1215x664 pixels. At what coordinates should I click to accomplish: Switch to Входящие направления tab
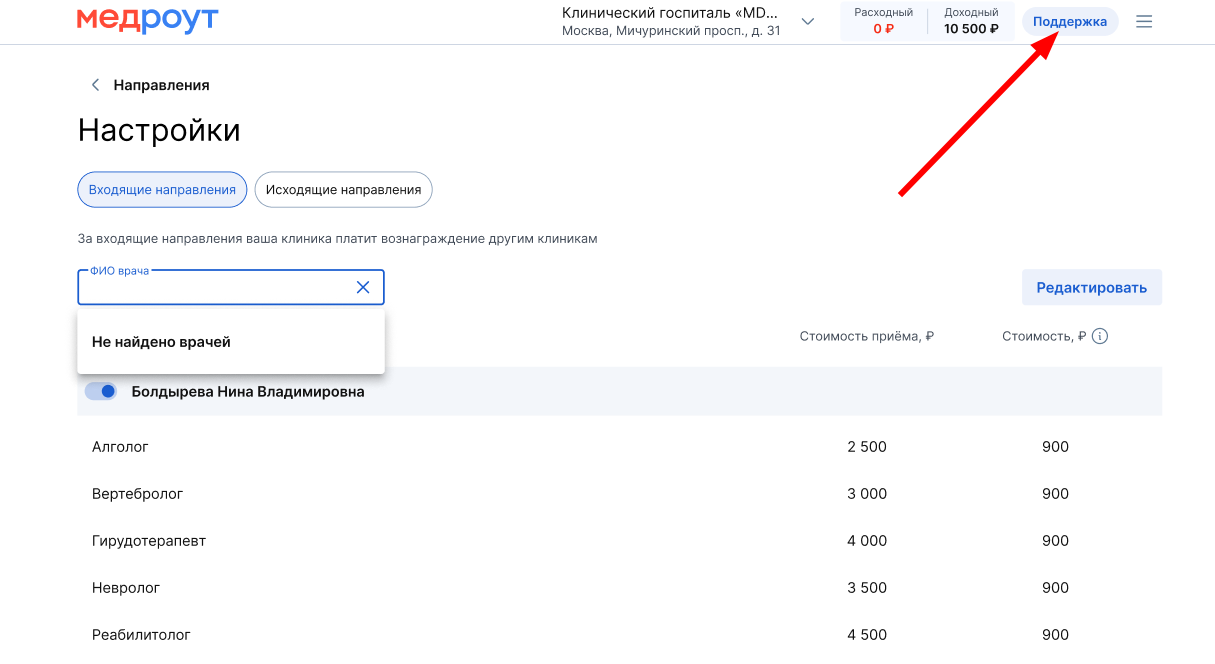[x=162, y=190]
